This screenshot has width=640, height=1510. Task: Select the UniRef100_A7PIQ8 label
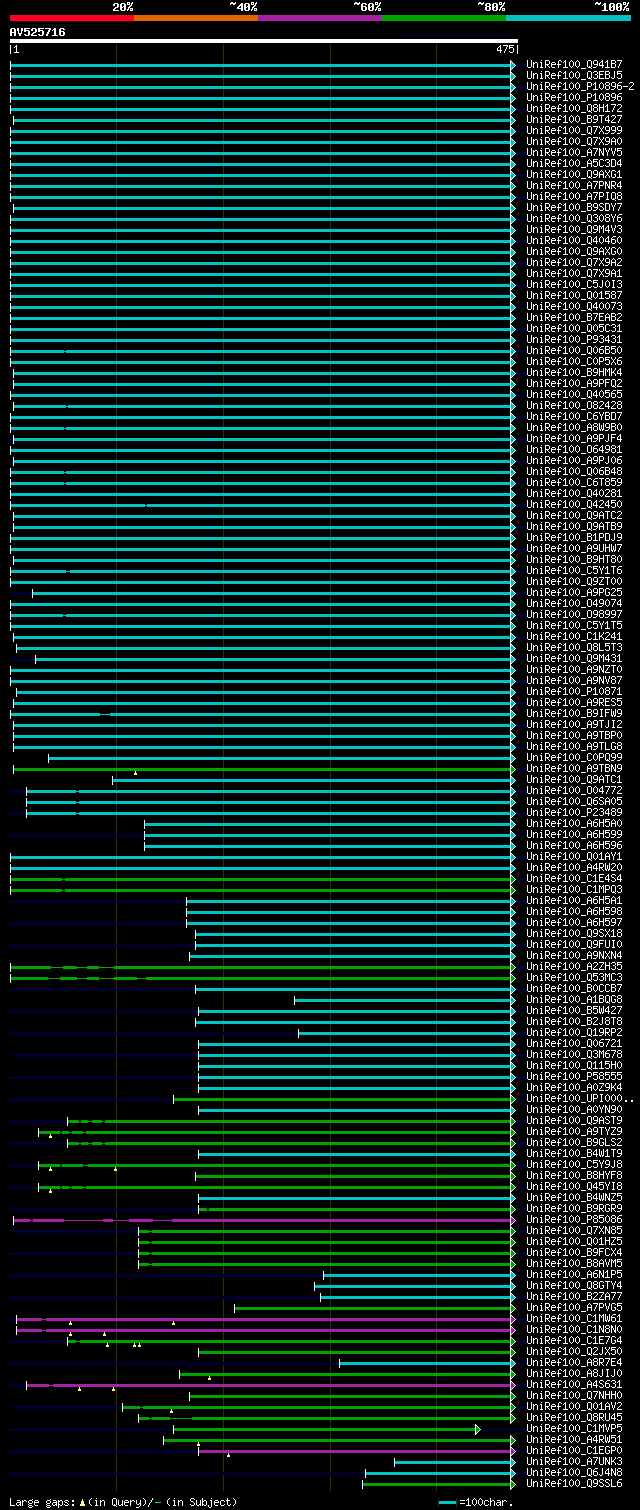pos(574,197)
